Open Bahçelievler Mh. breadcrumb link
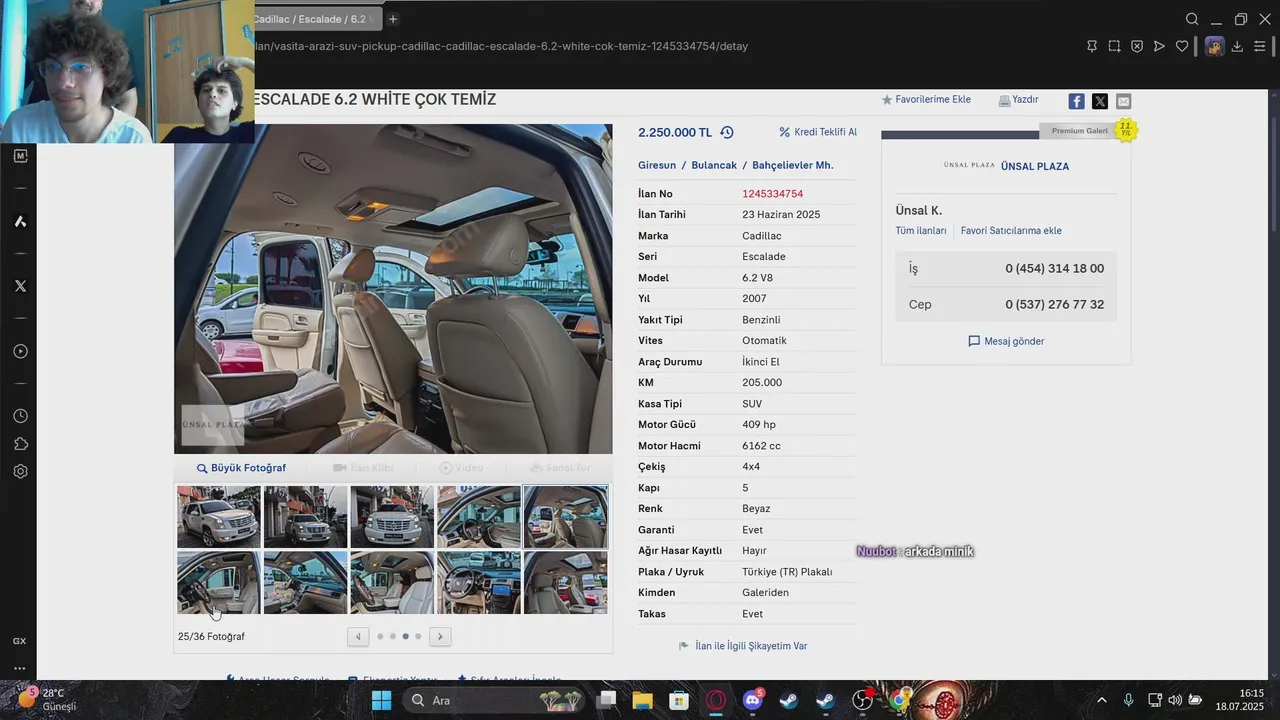1280x720 pixels. (792, 165)
